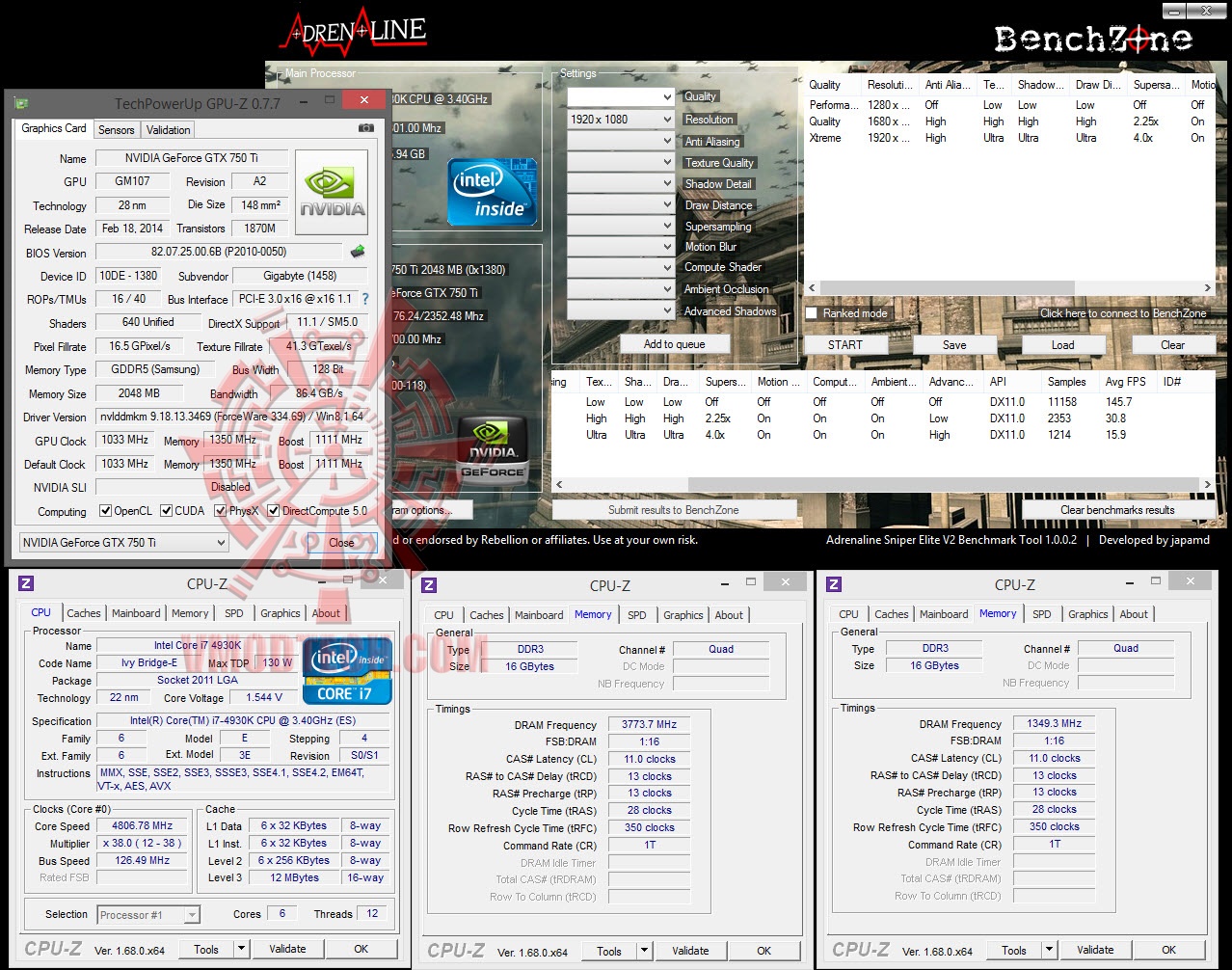Click Submit results to BenchZone button

674,510
